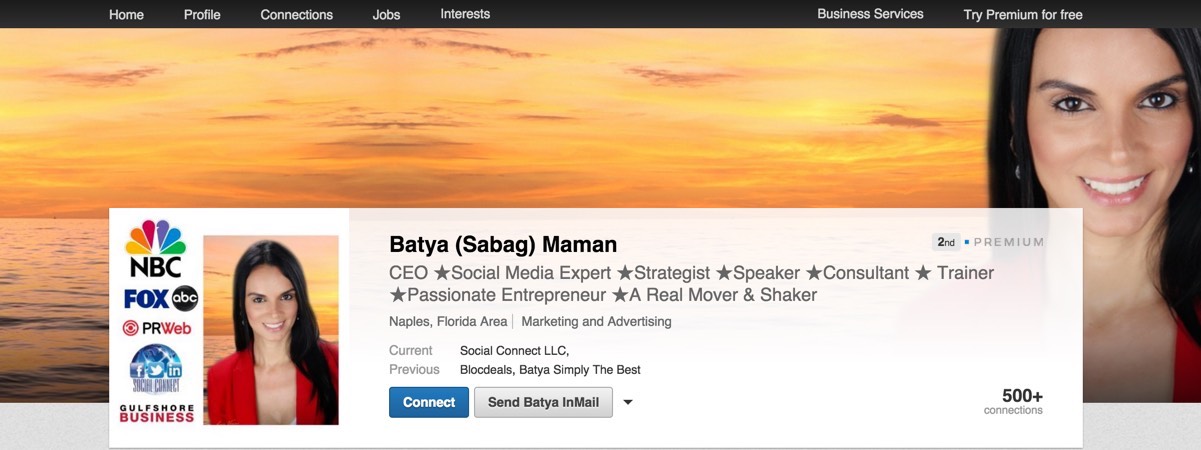The width and height of the screenshot is (1201, 450).
Task: Click the NBC peacock logo
Action: (x=155, y=248)
